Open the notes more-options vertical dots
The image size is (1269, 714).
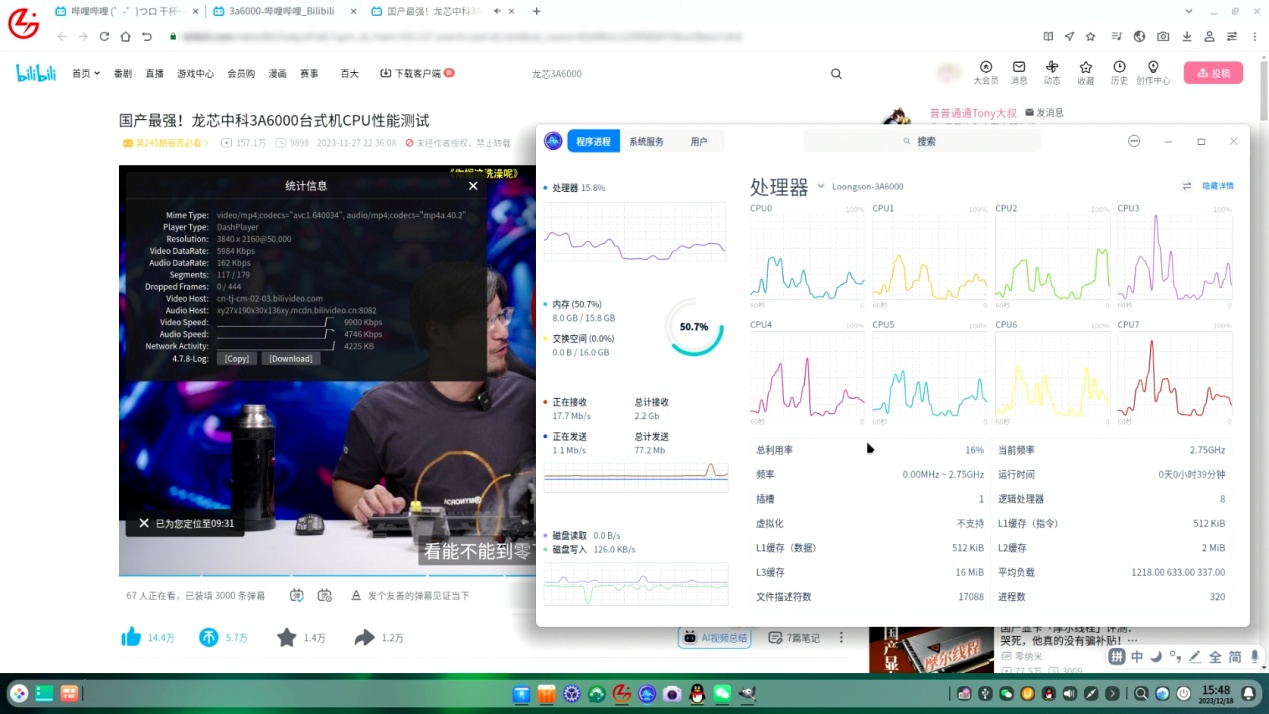[841, 637]
